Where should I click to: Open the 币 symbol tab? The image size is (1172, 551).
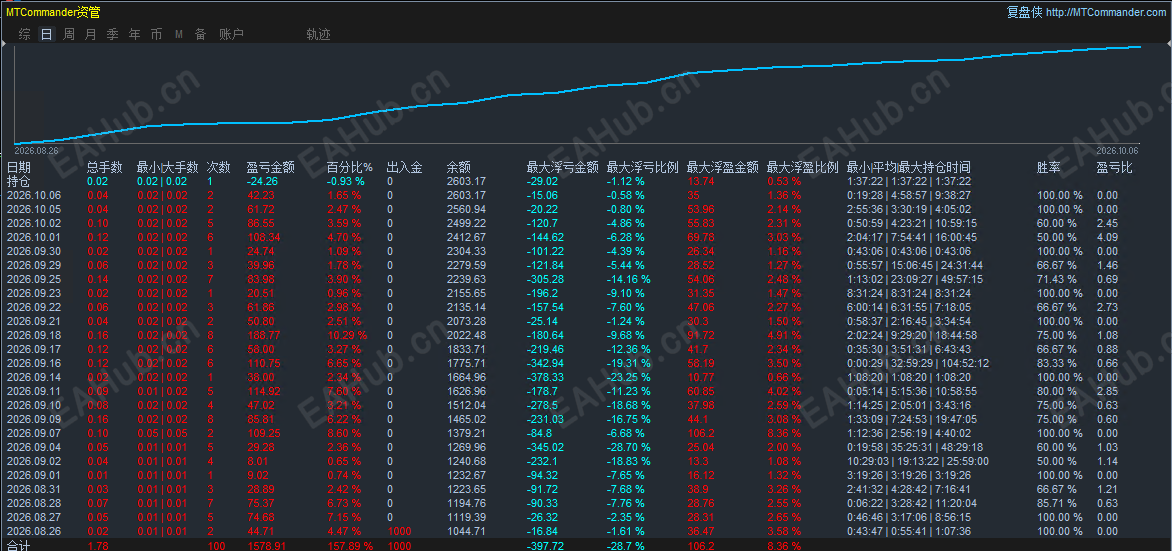156,34
